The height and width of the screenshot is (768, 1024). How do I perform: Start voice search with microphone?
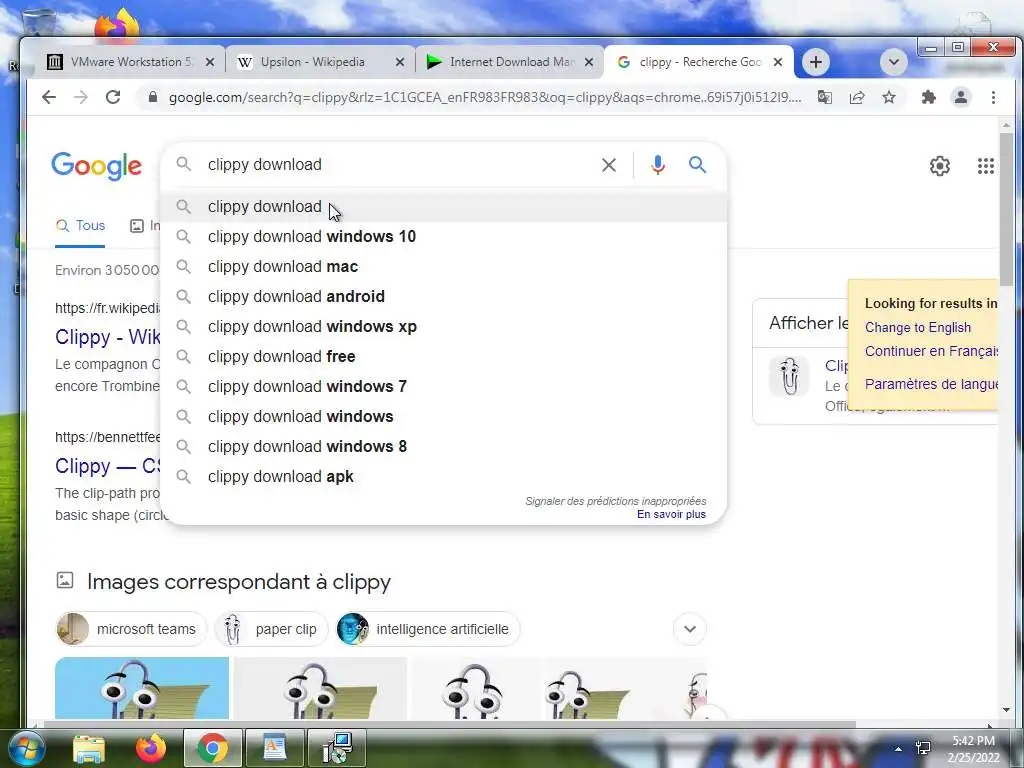[x=658, y=165]
